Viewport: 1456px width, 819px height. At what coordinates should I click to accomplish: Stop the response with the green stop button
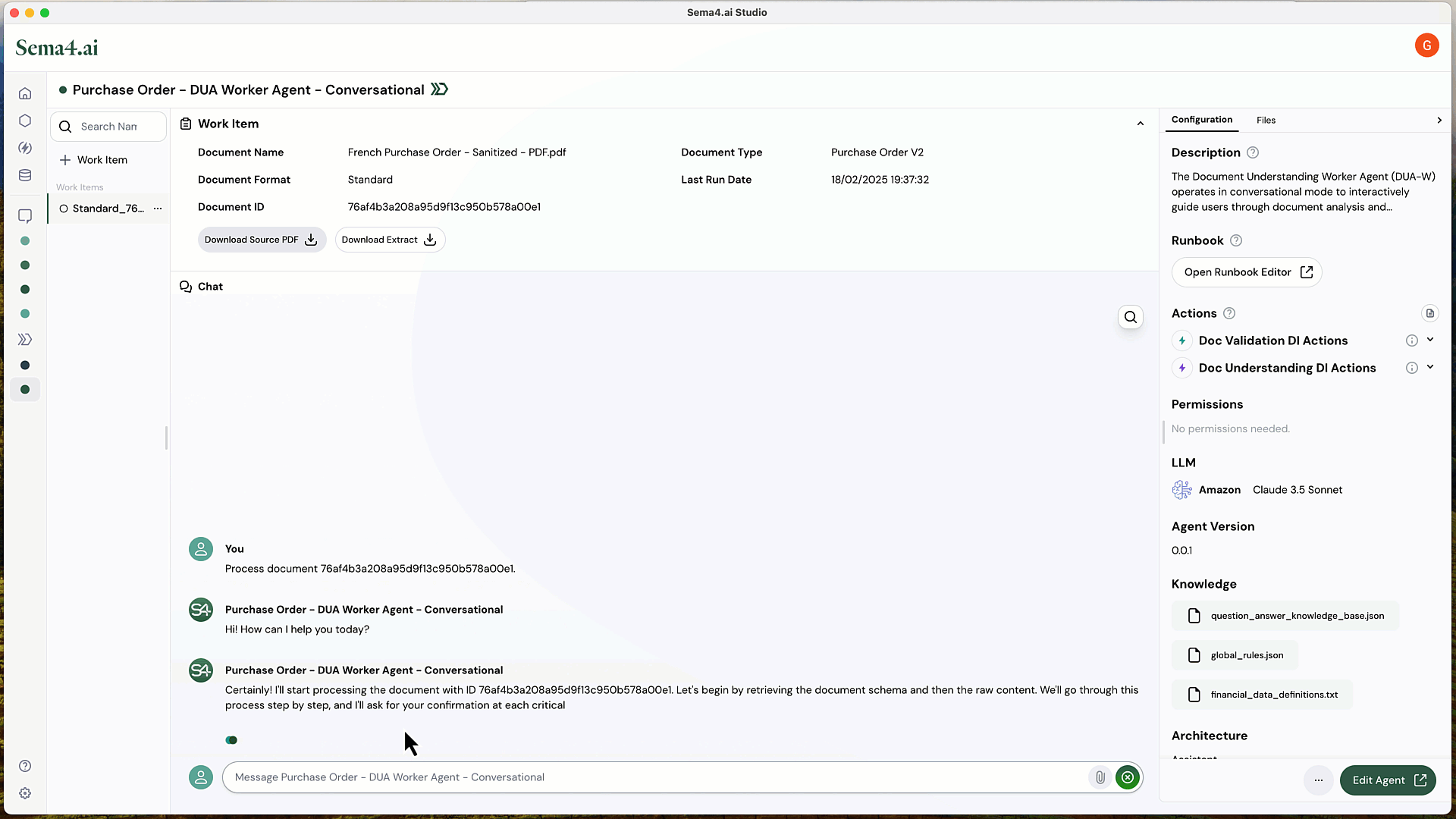(x=1128, y=777)
